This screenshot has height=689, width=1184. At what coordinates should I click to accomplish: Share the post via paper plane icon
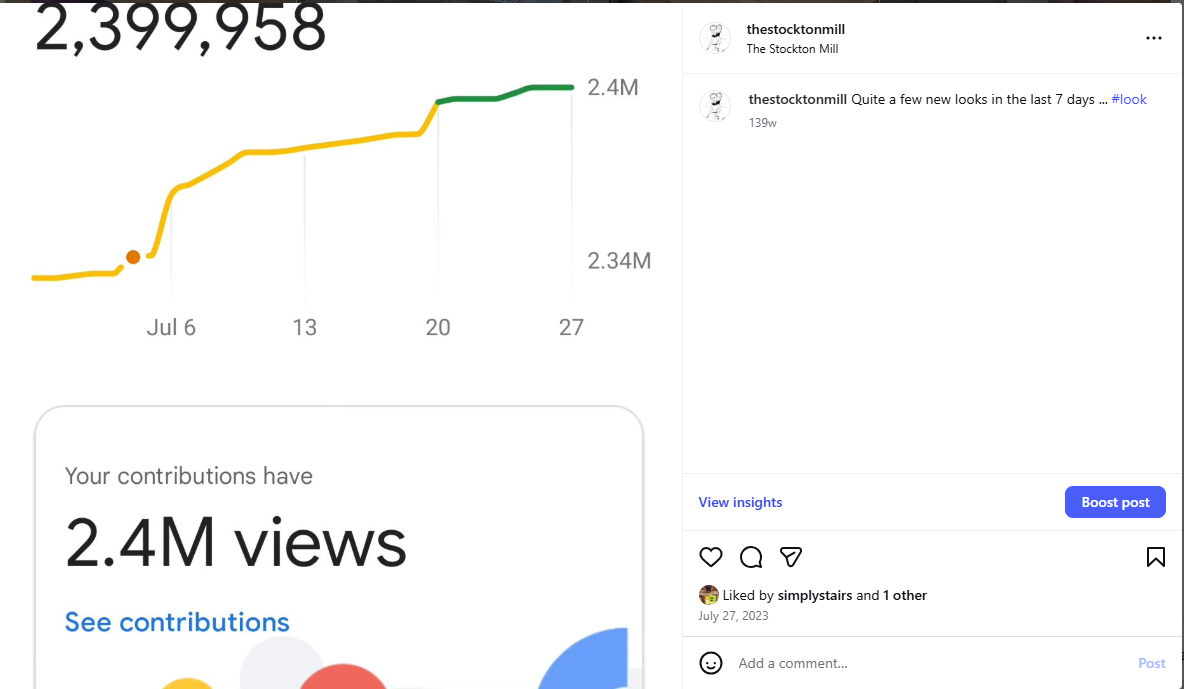pos(791,557)
